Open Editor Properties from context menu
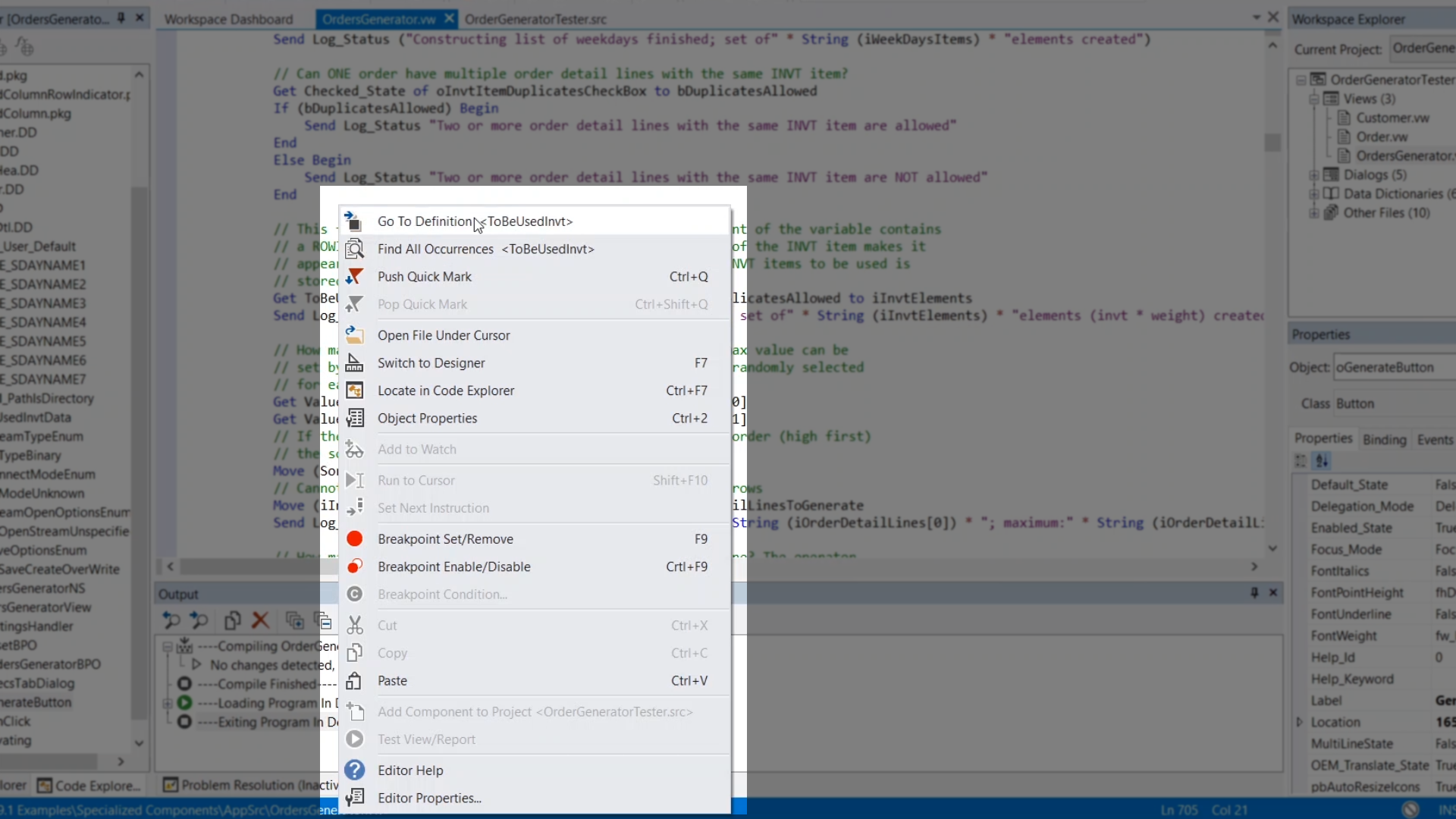Image resolution: width=1456 pixels, height=819 pixels. coord(429,798)
